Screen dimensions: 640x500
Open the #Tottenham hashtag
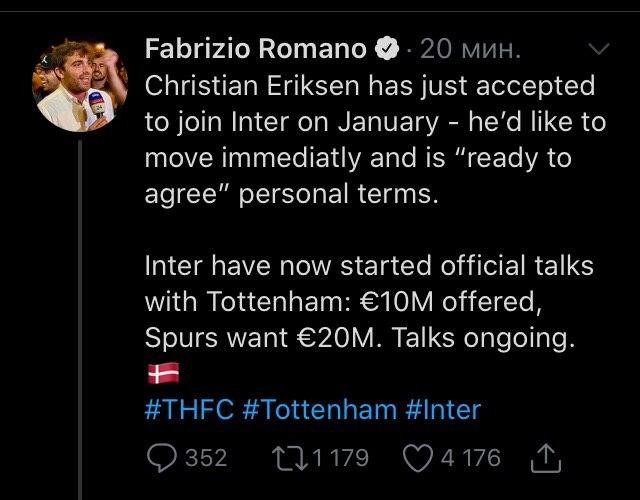(320, 409)
